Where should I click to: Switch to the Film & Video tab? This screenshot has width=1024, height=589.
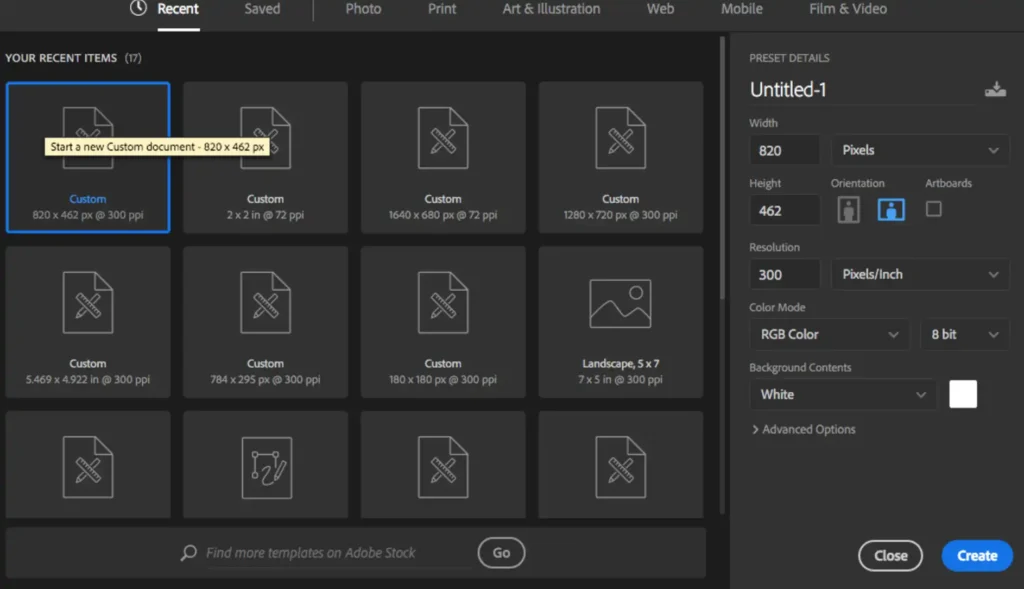847,9
